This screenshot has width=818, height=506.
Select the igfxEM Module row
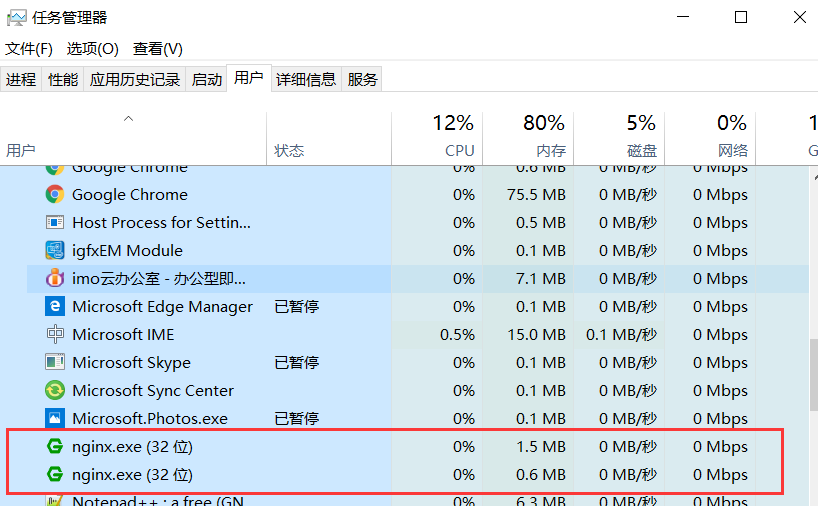(404, 250)
